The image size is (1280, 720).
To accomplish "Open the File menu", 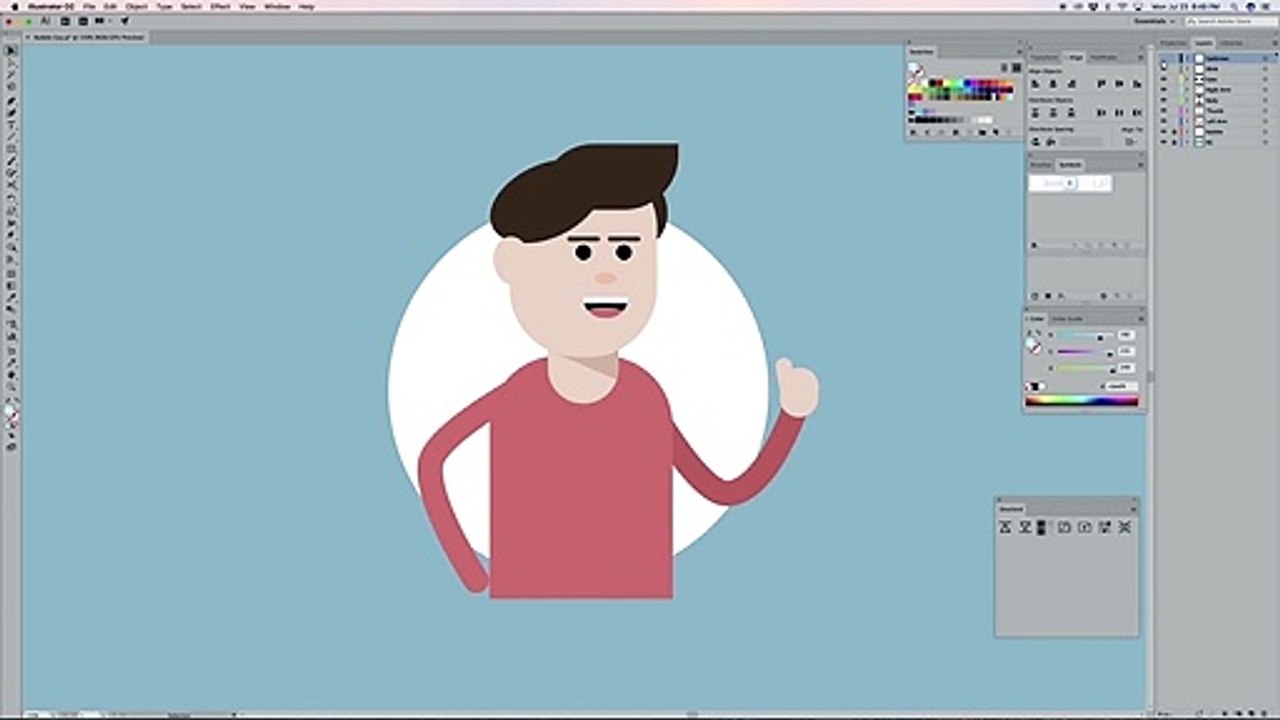I will [x=89, y=6].
